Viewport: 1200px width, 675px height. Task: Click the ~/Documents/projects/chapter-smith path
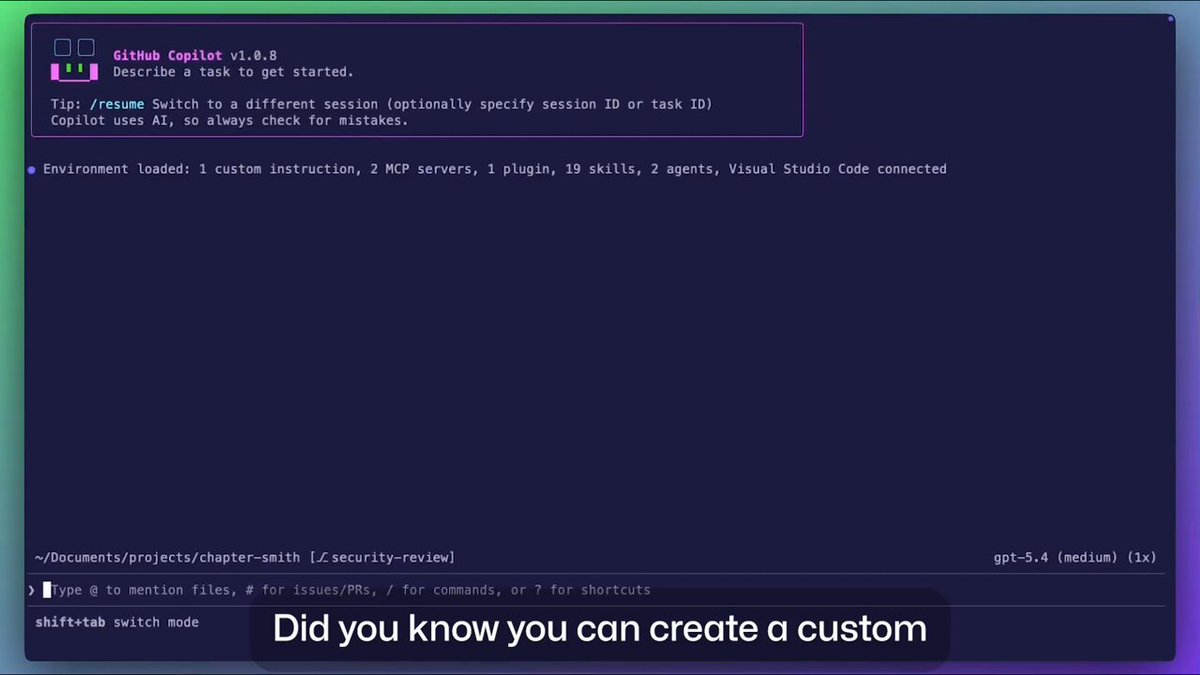tap(168, 557)
